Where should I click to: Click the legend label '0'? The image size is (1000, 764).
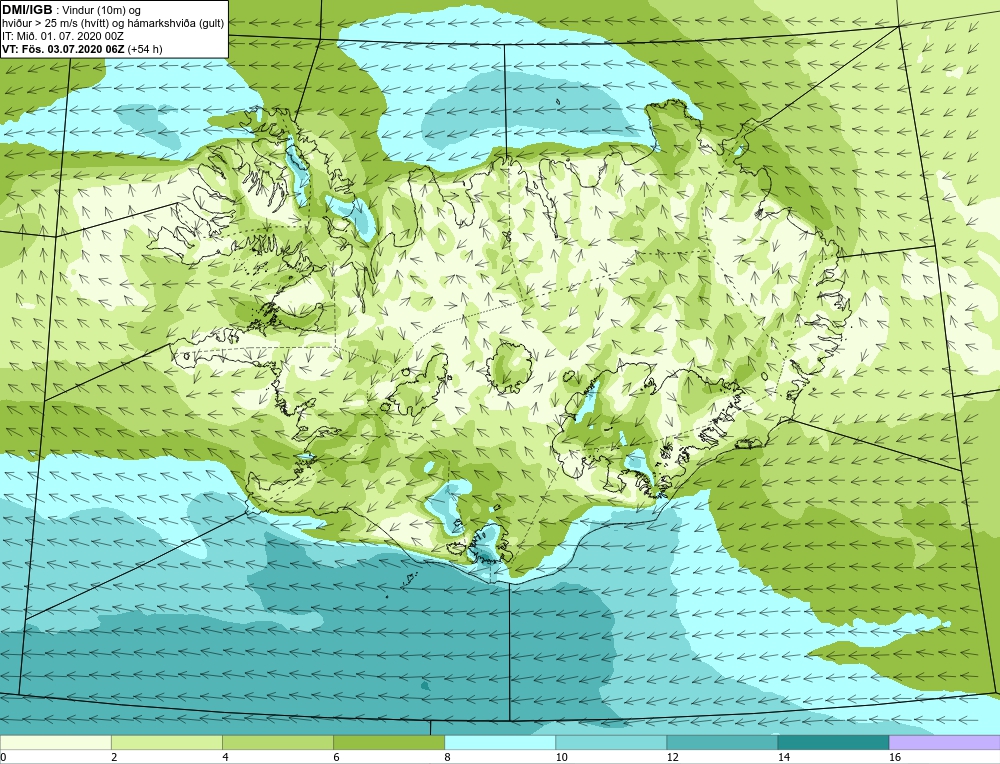pyautogui.click(x=3, y=757)
